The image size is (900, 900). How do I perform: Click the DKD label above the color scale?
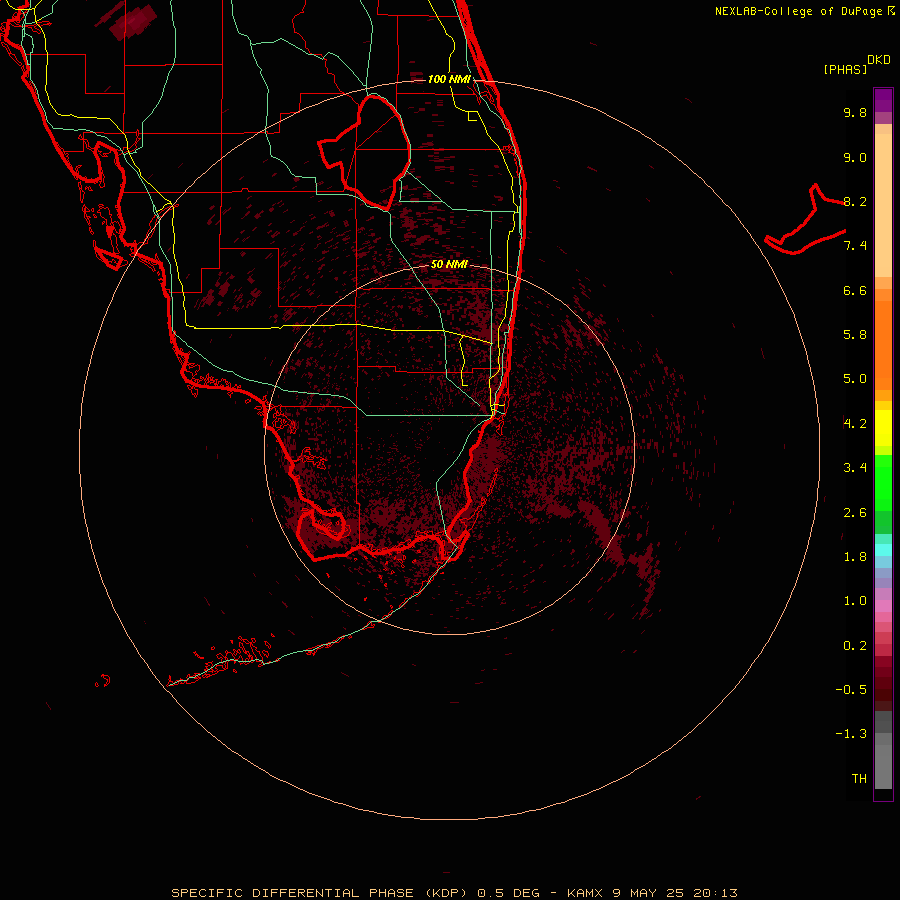coord(879,60)
